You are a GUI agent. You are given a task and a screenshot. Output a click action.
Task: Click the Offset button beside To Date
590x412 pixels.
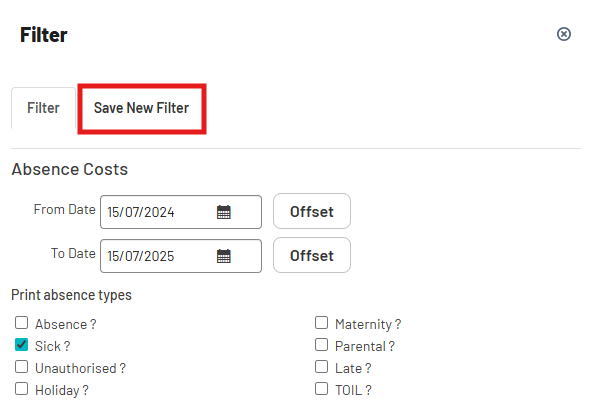312,255
